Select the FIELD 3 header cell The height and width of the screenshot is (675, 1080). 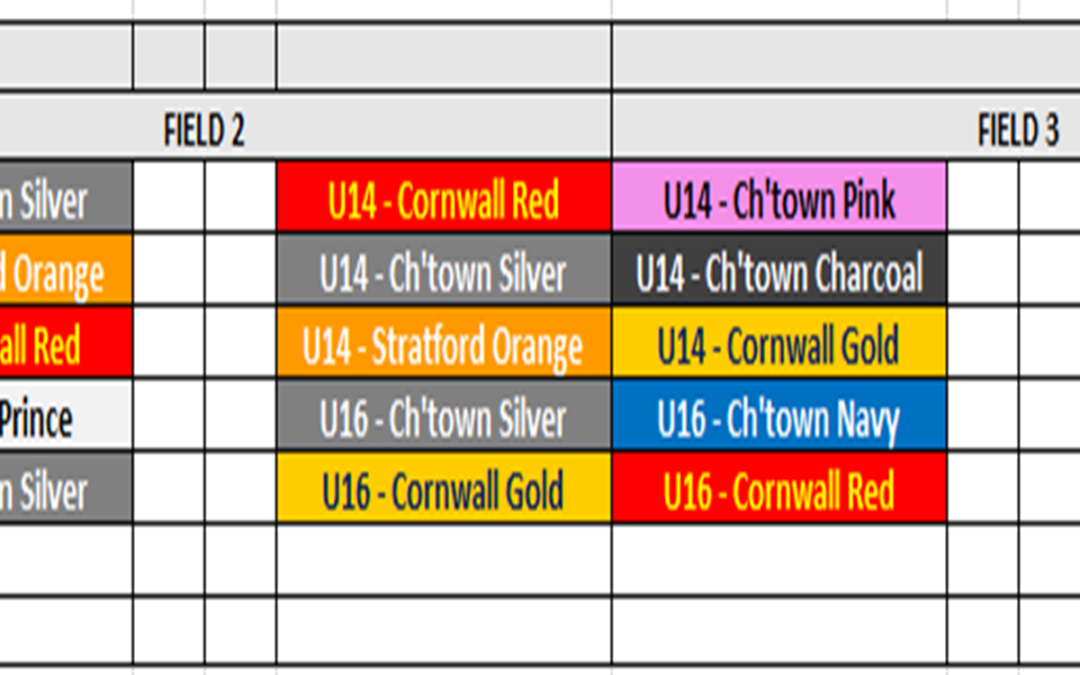click(846, 127)
